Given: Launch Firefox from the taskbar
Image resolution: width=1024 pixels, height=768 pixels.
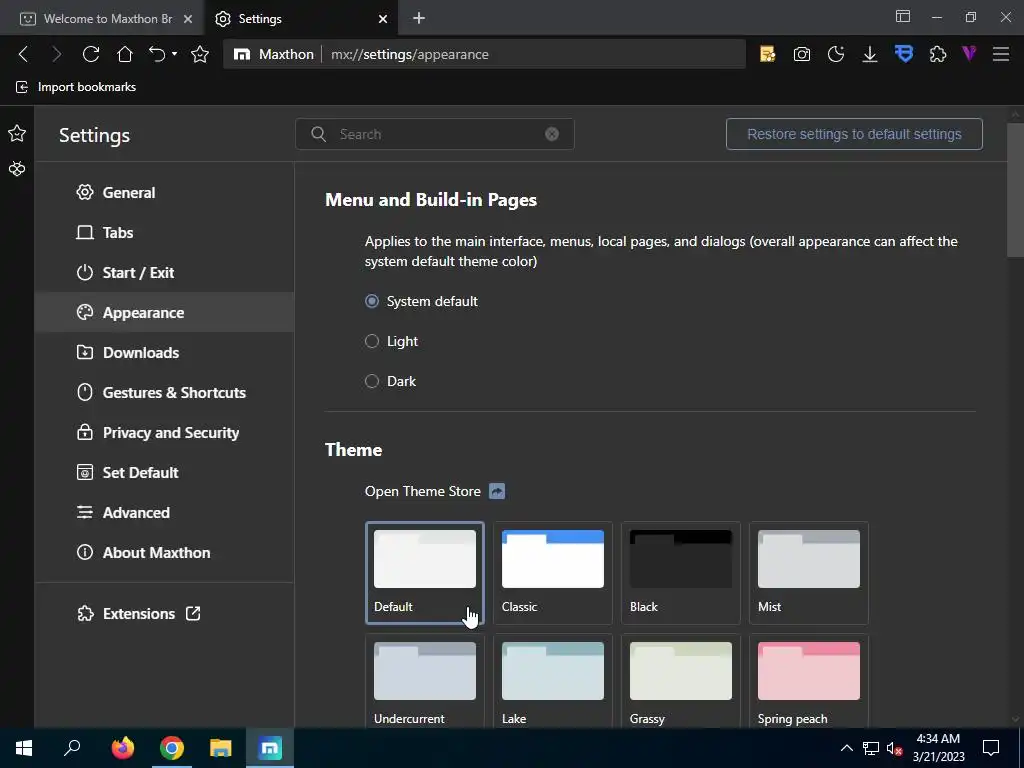Looking at the screenshot, I should coord(123,748).
